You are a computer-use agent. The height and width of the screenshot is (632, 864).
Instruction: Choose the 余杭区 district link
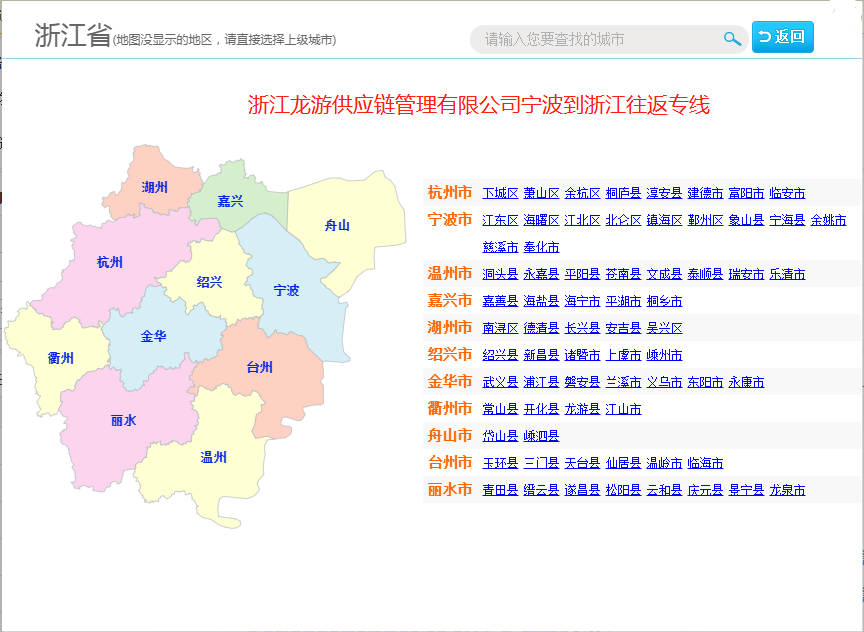[x=582, y=193]
